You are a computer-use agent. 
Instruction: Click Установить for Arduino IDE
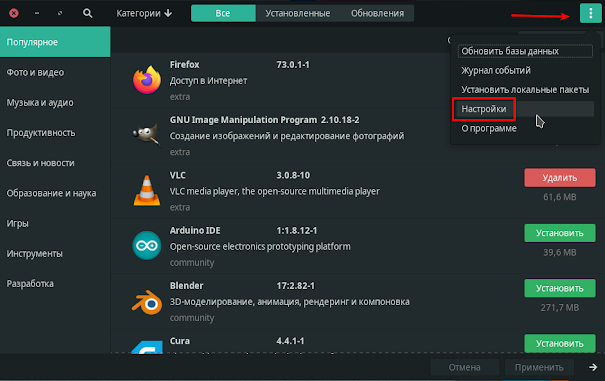coord(559,233)
